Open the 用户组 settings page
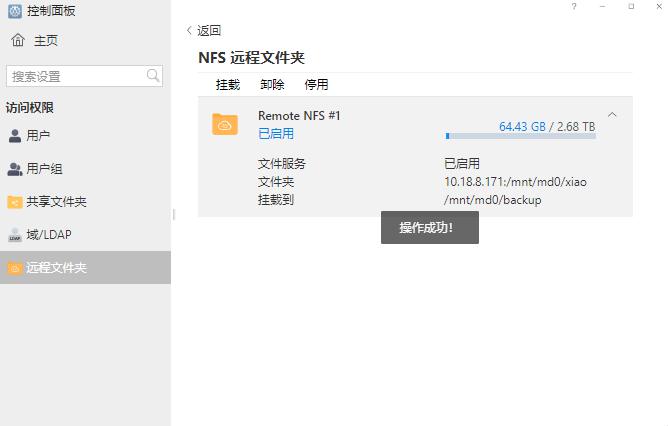668x426 pixels. (x=44, y=169)
